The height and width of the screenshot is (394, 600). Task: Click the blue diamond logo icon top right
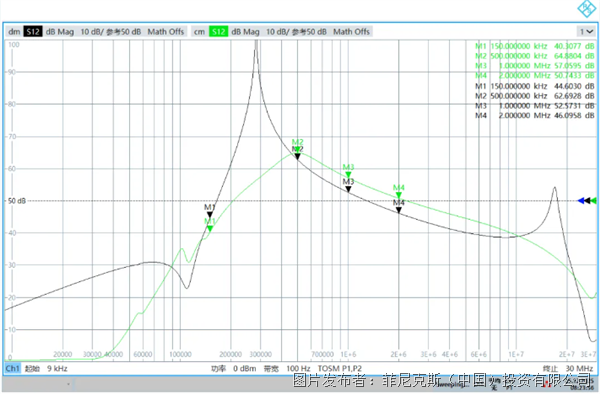[x=586, y=8]
